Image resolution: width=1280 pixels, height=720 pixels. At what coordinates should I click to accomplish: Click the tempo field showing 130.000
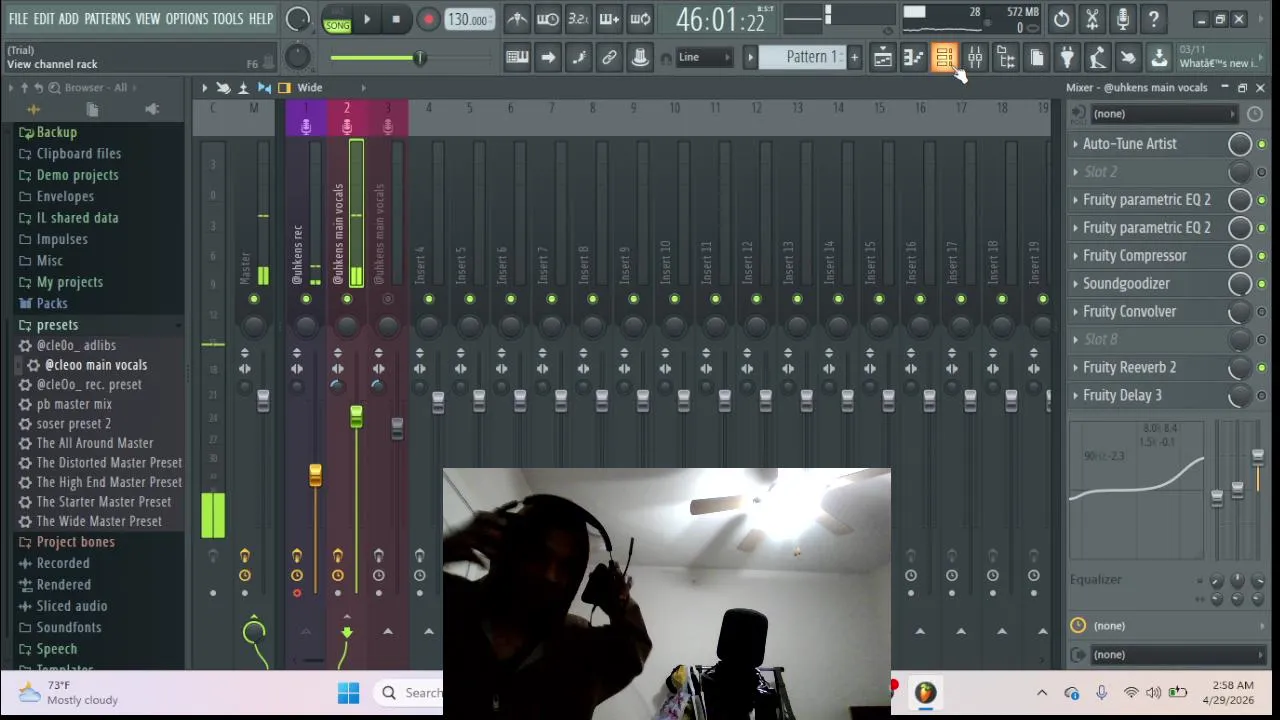click(x=468, y=20)
